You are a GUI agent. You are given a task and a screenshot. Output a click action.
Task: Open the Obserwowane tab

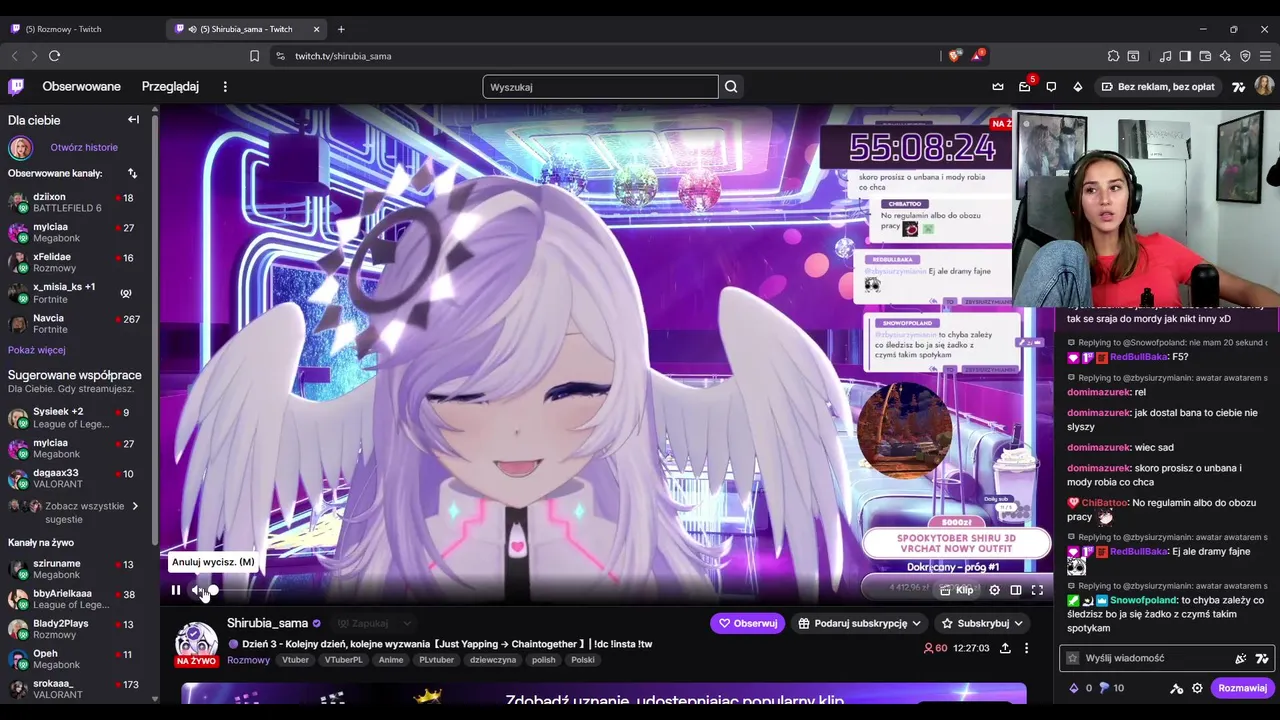(82, 87)
